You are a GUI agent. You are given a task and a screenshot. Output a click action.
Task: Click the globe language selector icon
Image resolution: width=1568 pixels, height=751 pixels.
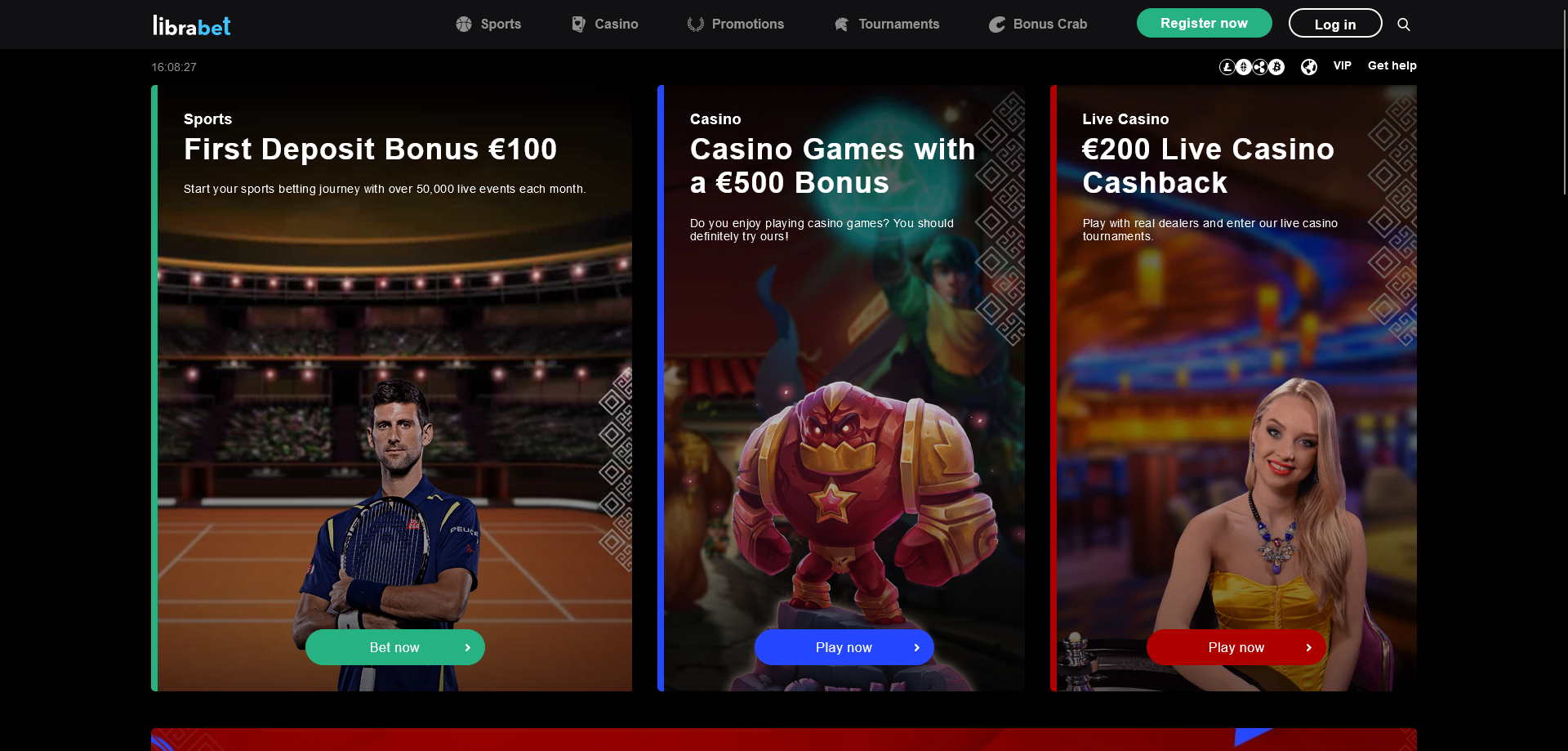(1309, 67)
